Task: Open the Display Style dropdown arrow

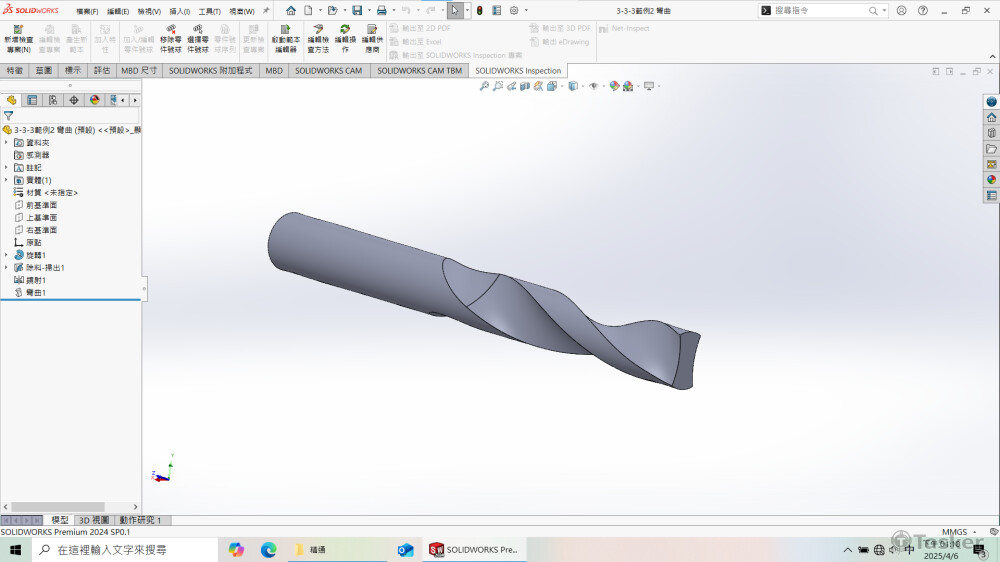Action: 583,86
